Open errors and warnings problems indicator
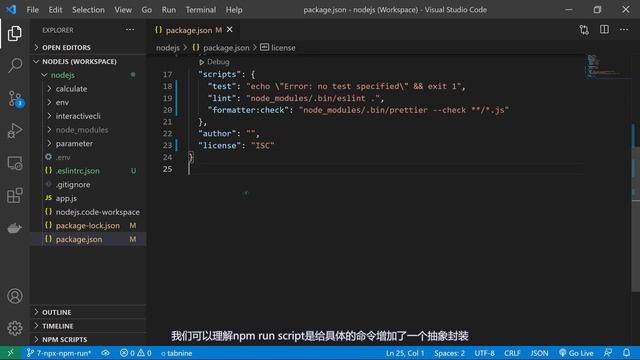Image resolution: width=640 pixels, height=360 pixels. click(136, 353)
